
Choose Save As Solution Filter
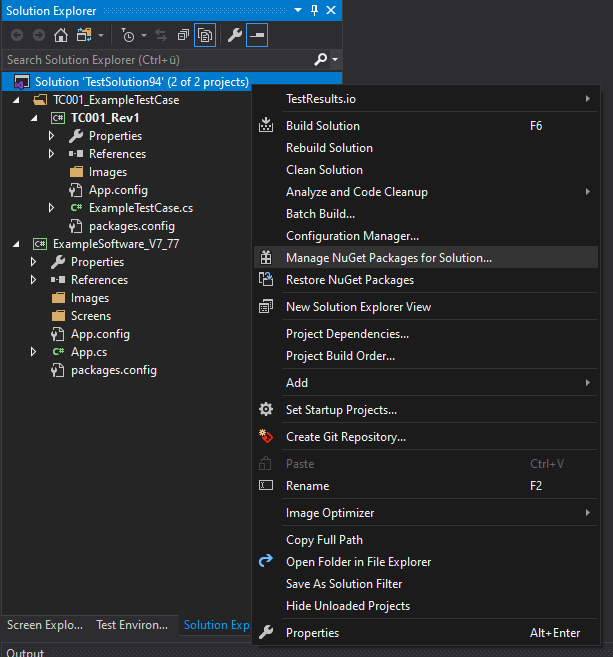426,584
